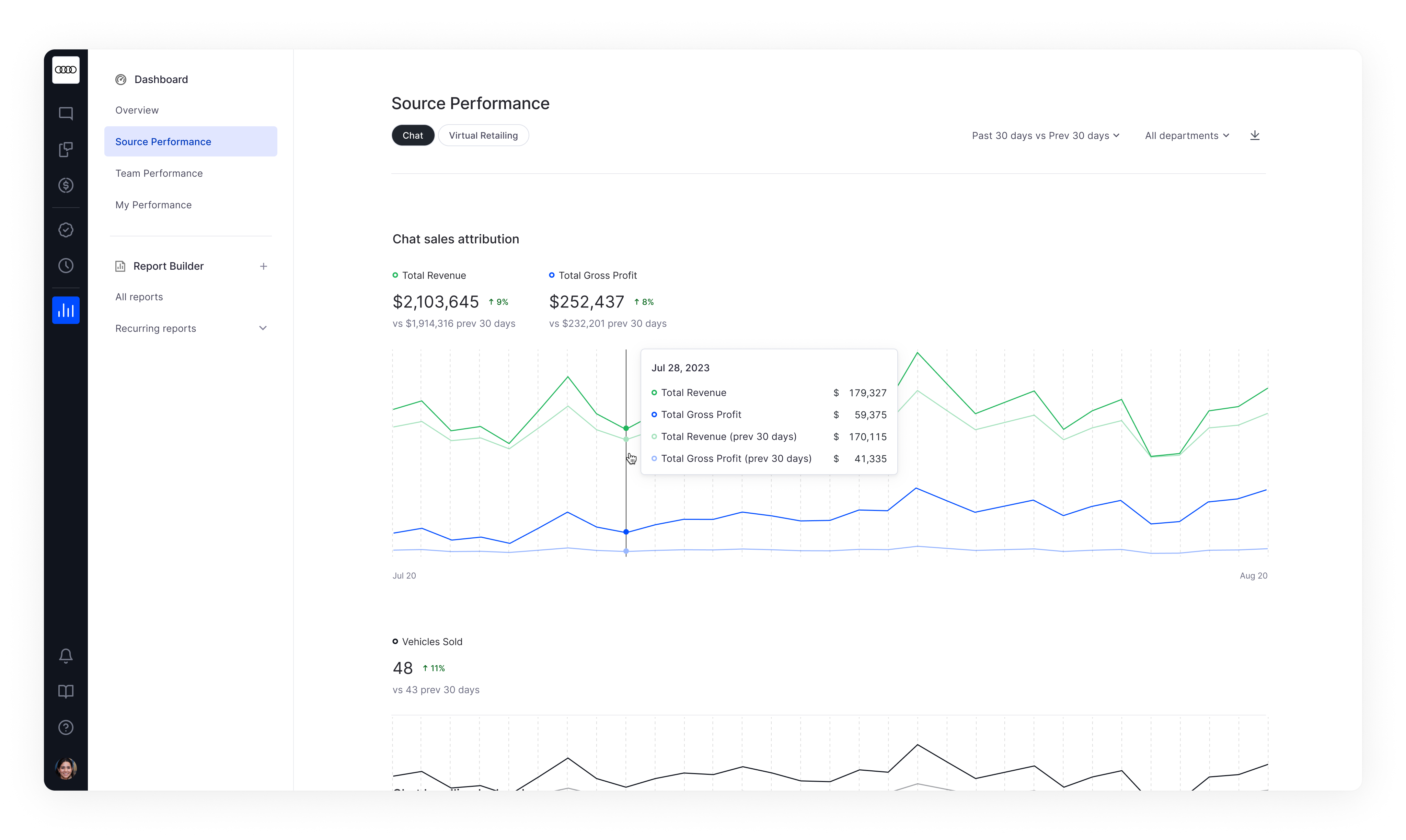The image size is (1406, 840).
Task: Click the Aug 20 axis label
Action: click(x=1253, y=576)
